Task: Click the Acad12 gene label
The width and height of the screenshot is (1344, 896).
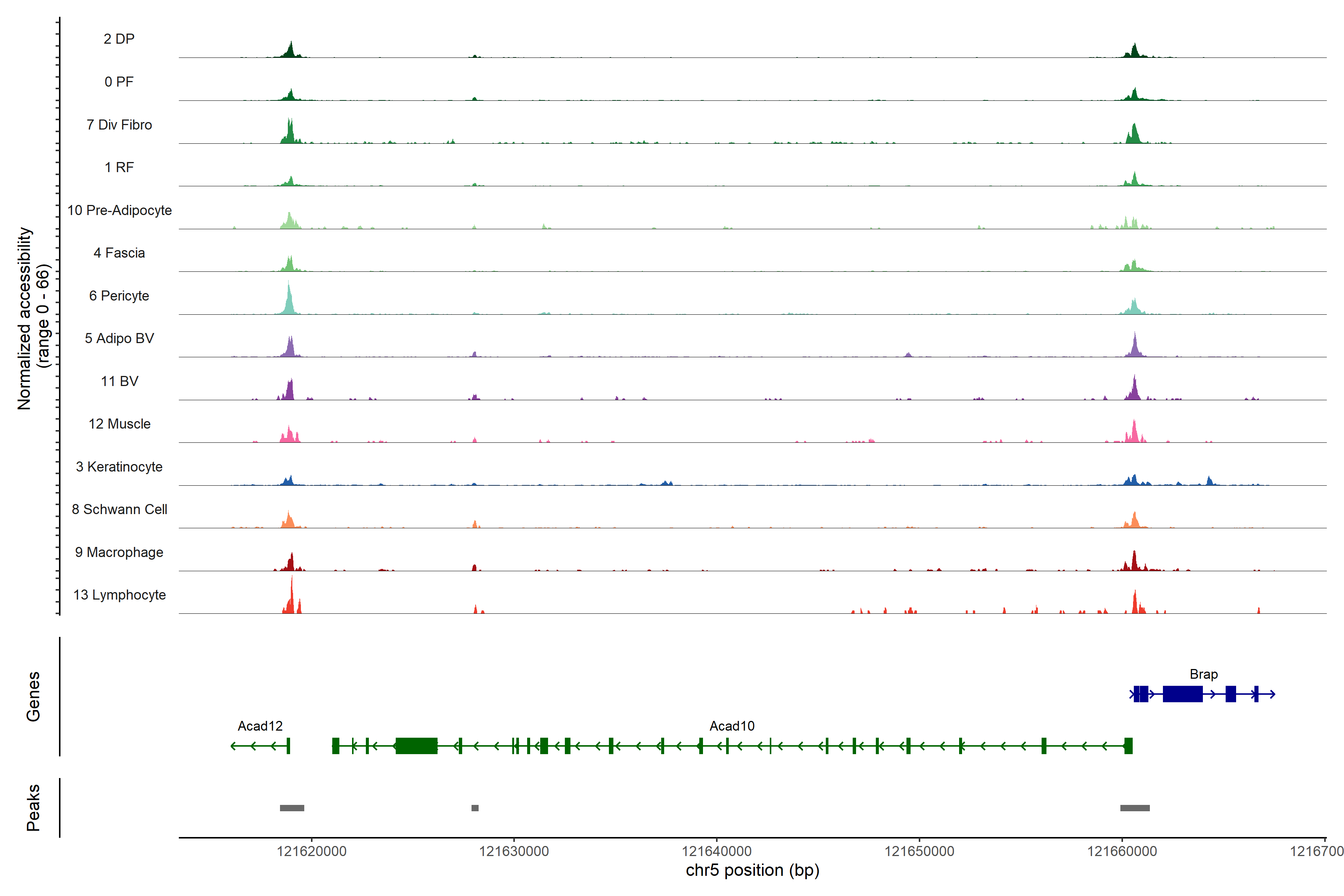Action: (260, 726)
